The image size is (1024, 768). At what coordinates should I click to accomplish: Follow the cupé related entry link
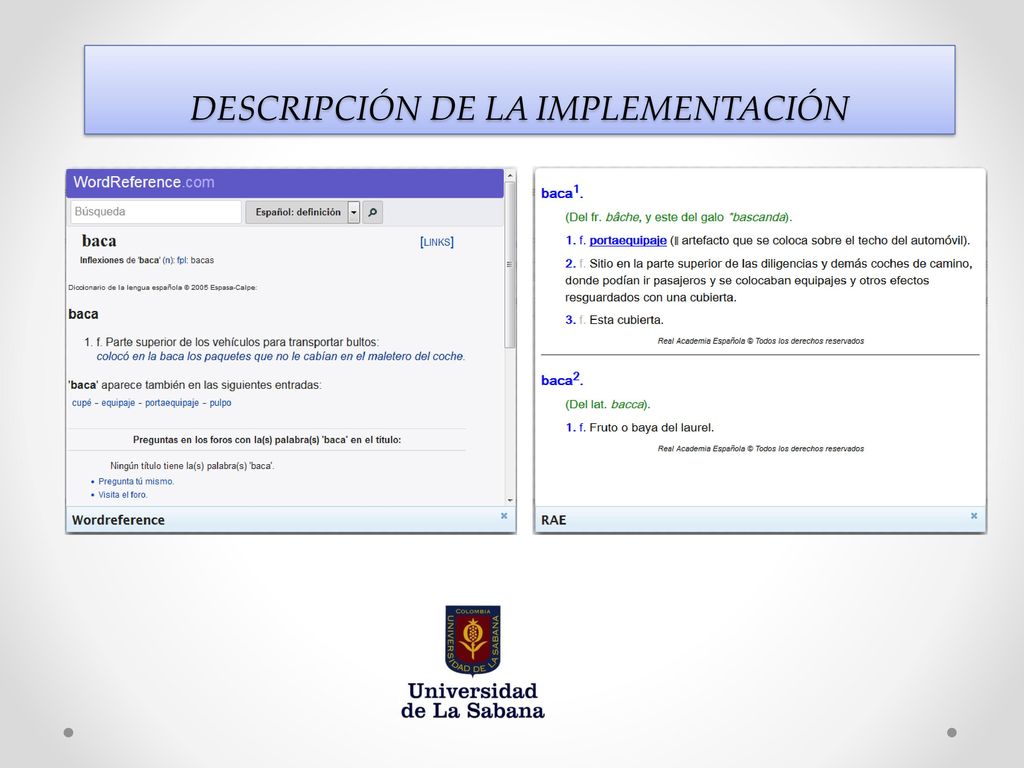pos(82,403)
